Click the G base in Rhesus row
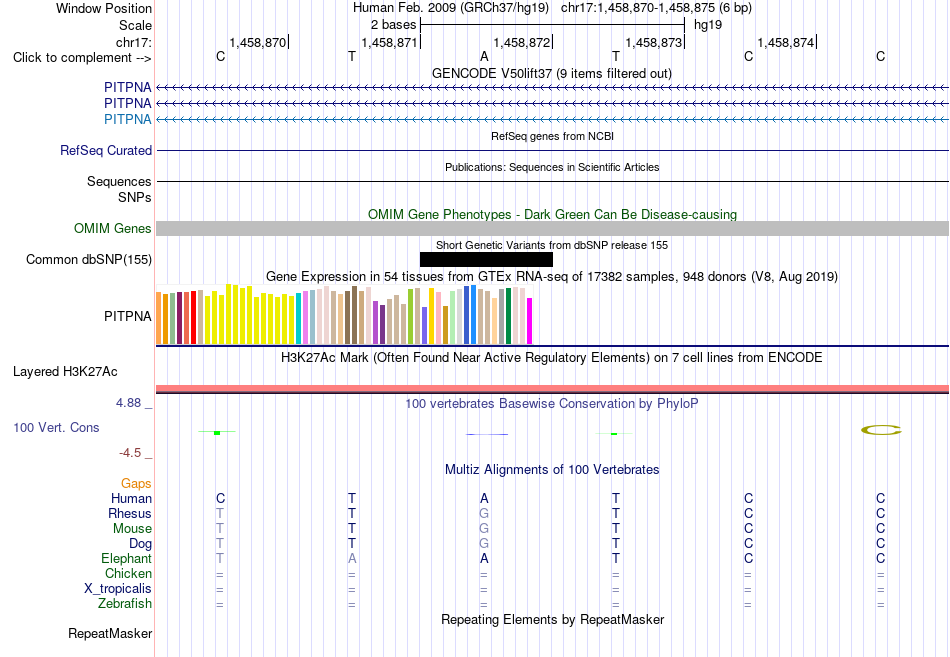950x657 pixels. pos(484,513)
